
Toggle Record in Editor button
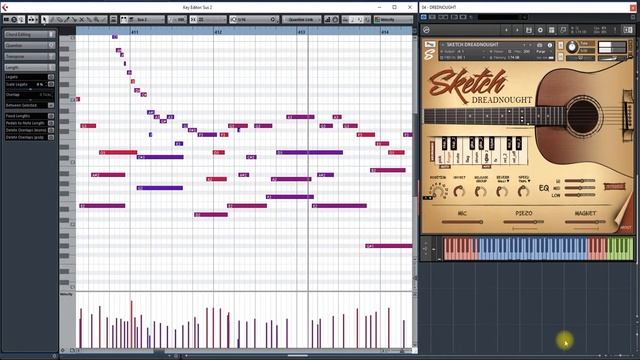pyautogui.click(x=21, y=19)
